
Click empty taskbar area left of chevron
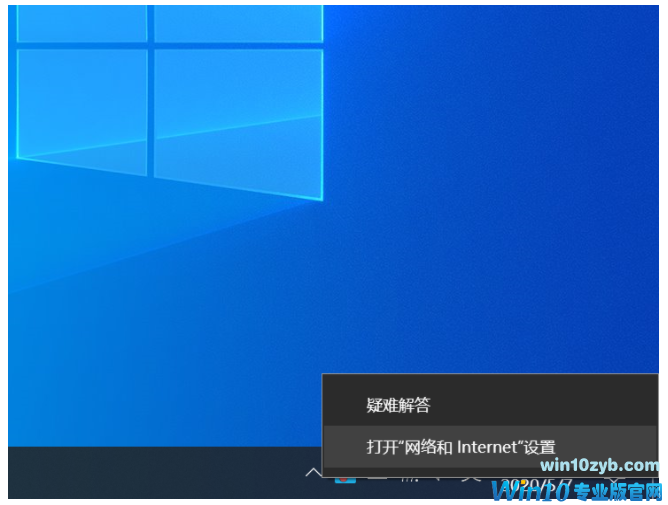point(150,473)
